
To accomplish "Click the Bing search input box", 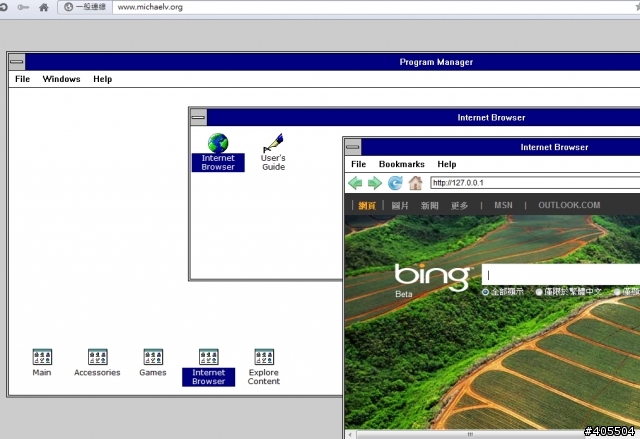I will coord(561,274).
